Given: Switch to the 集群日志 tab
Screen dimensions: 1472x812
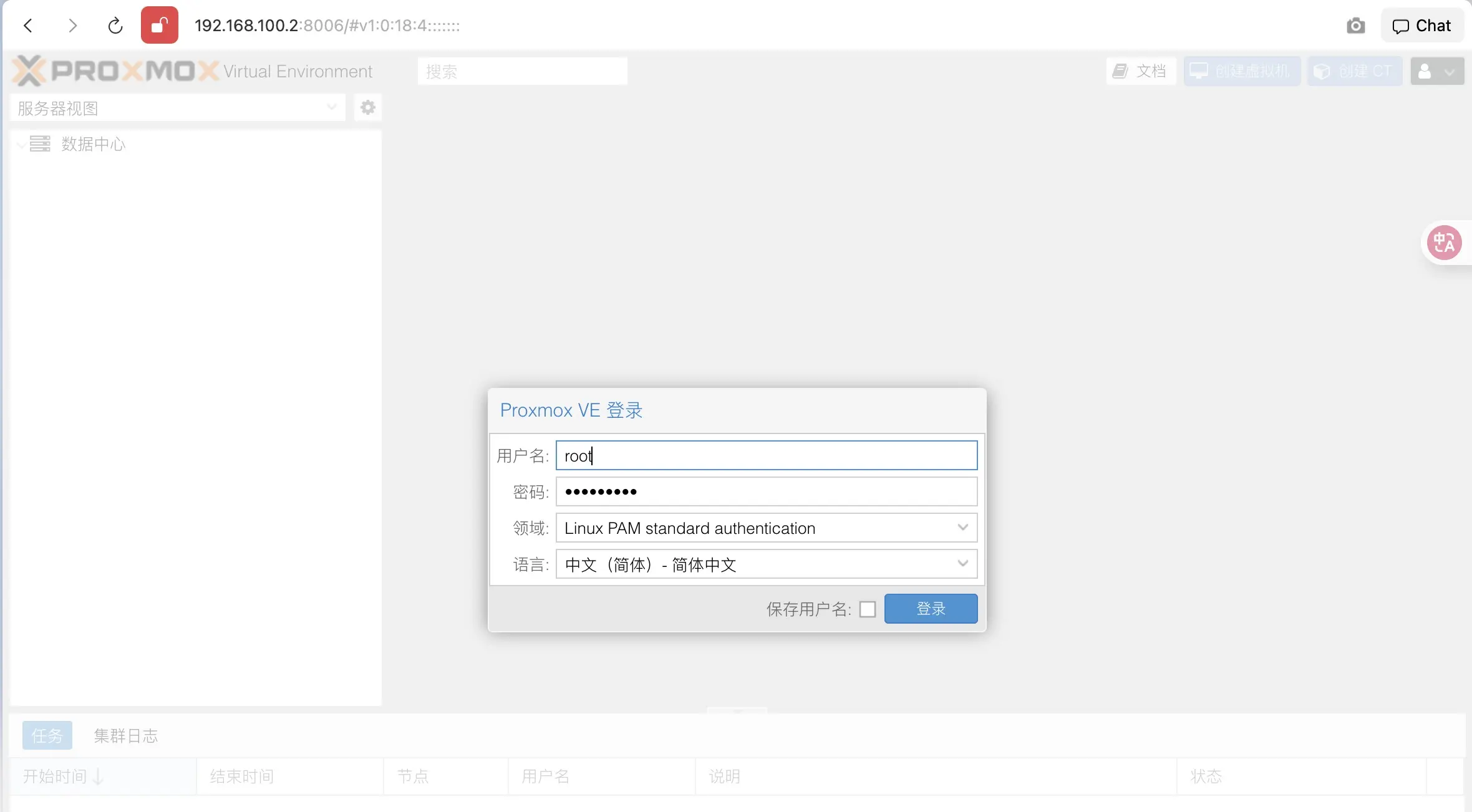Looking at the screenshot, I should (x=126, y=735).
